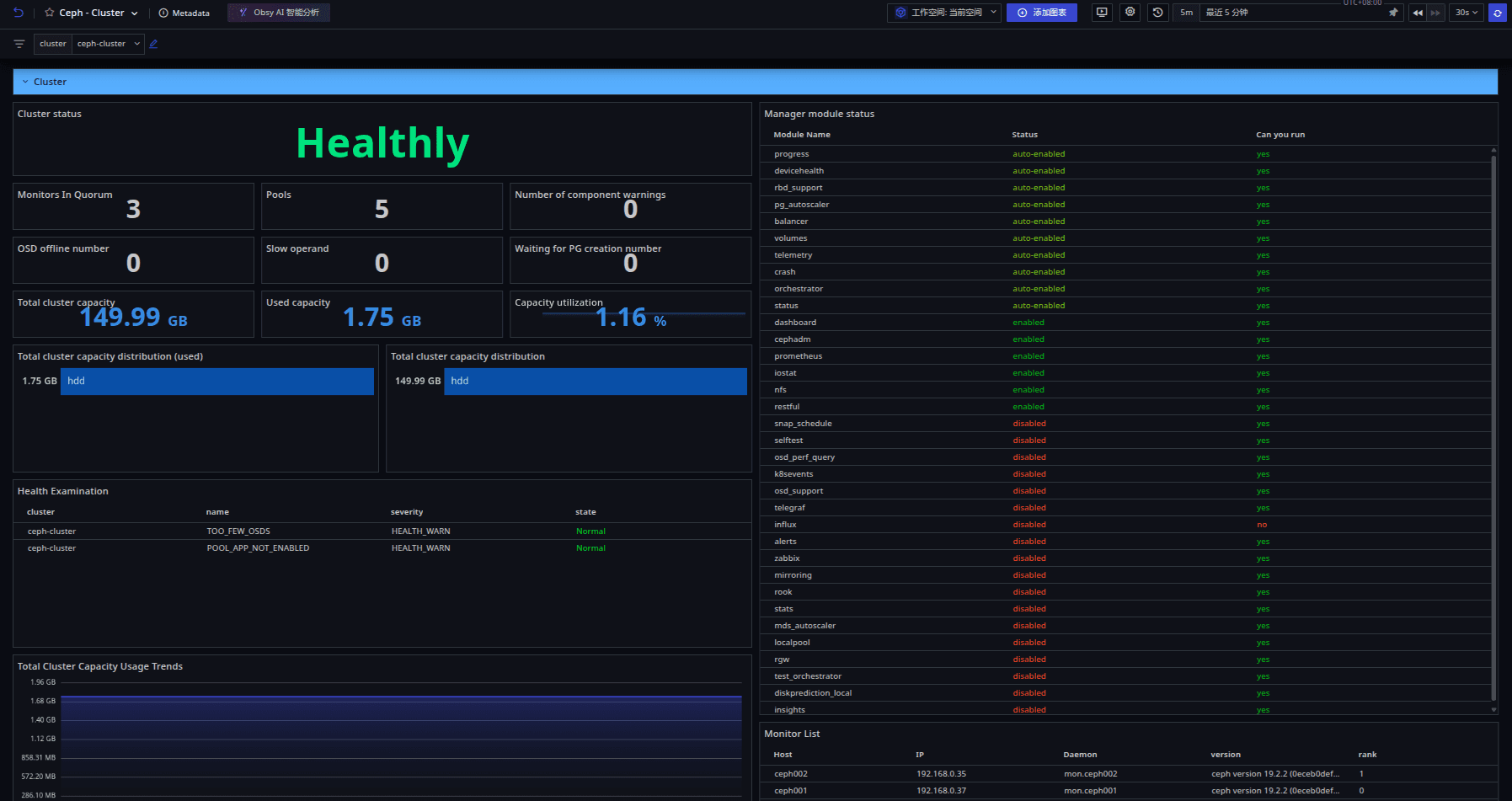
Task: Click the Slow operand value 0
Action: [x=382, y=263]
